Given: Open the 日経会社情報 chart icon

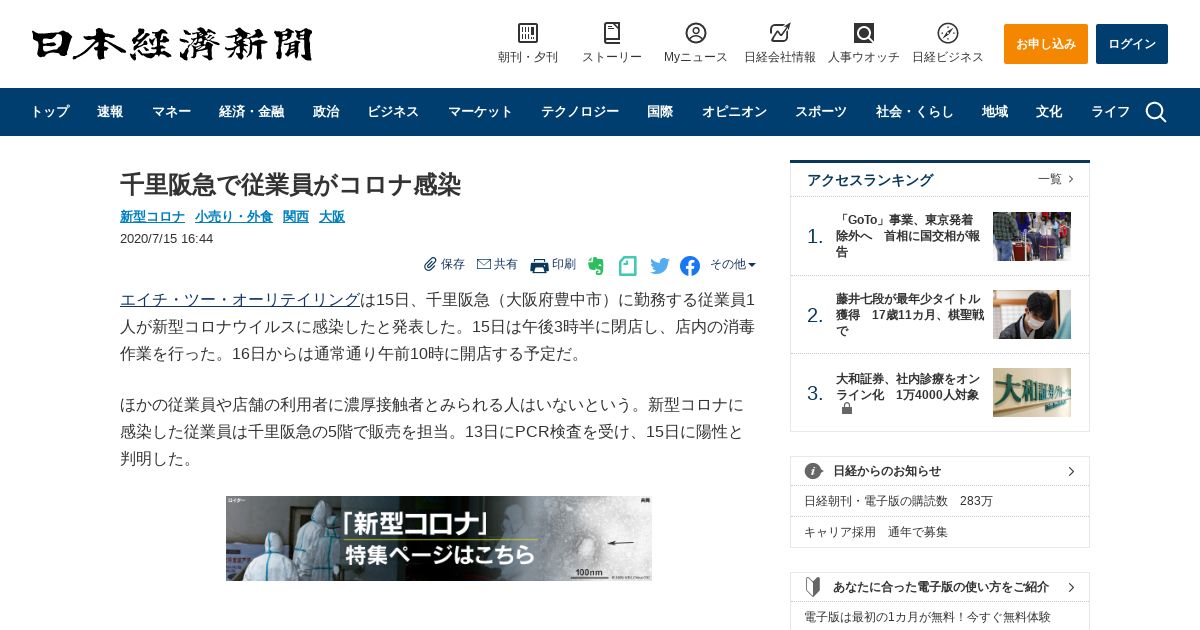Looking at the screenshot, I should pos(780,33).
